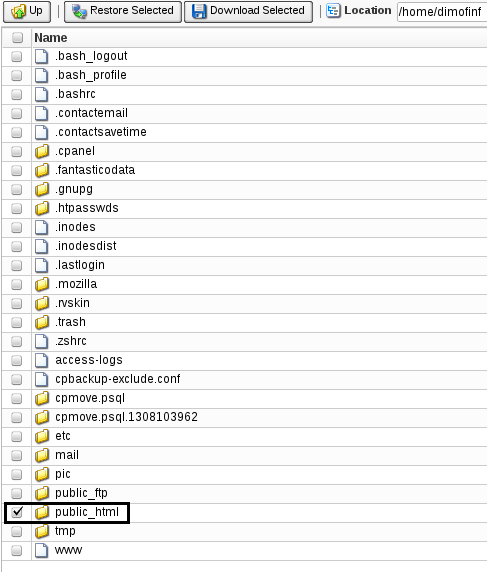
Task: Open the .cpanel folder name
Action: pos(75,151)
